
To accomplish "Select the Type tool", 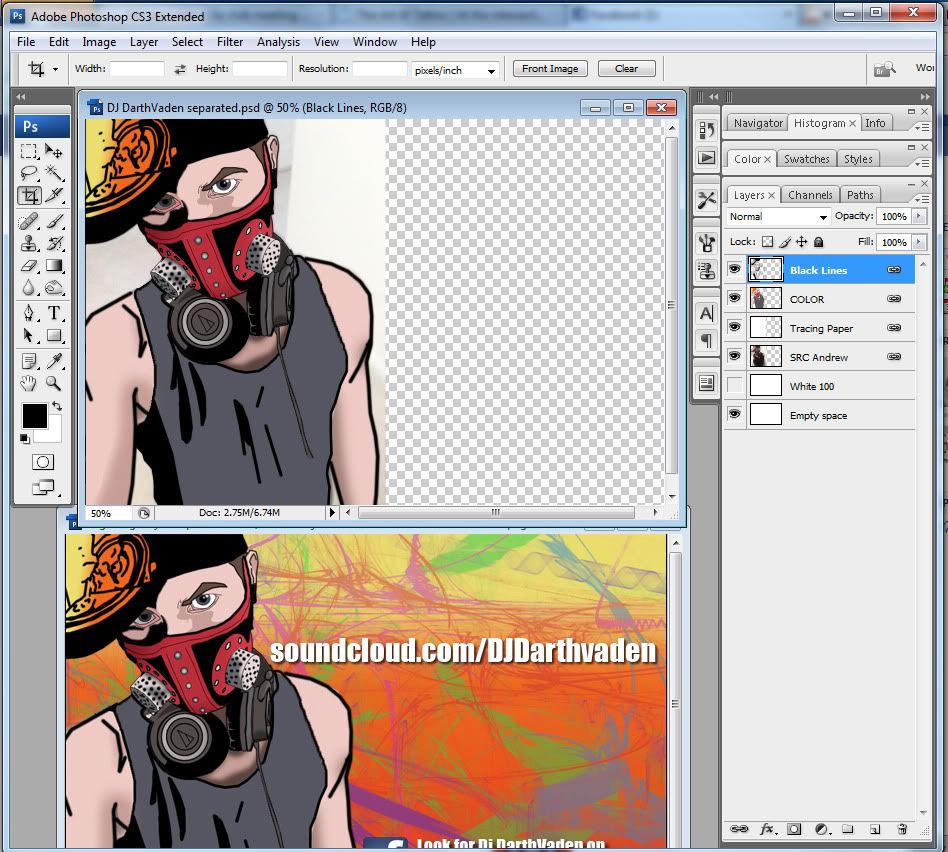I will pos(54,313).
